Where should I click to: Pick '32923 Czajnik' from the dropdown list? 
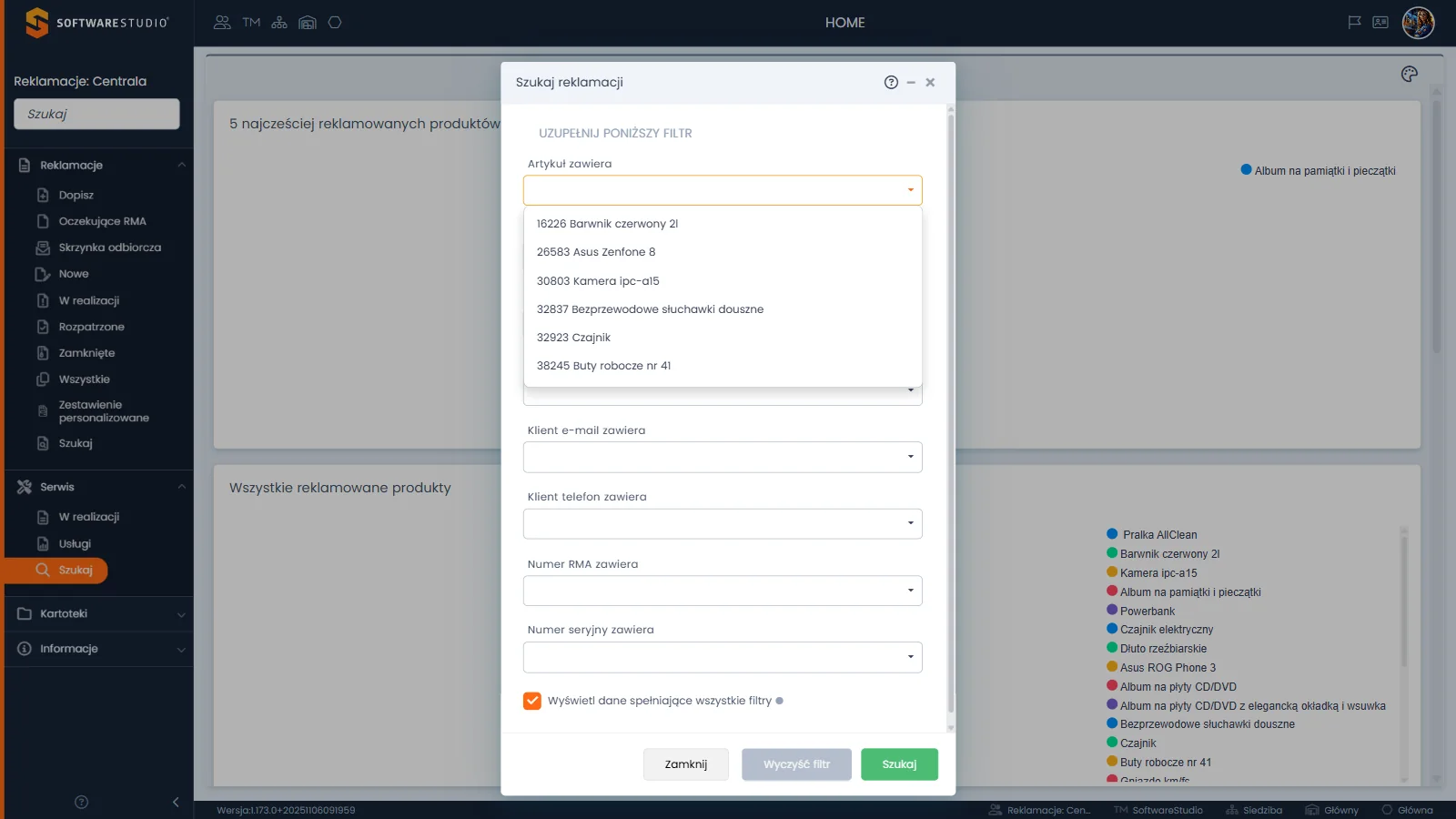click(x=723, y=338)
